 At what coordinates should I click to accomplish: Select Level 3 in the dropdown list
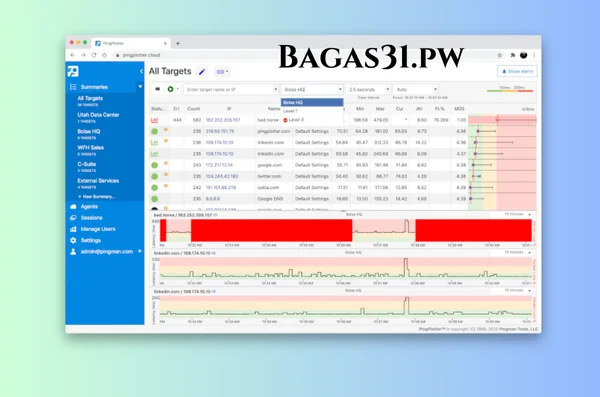coord(312,120)
